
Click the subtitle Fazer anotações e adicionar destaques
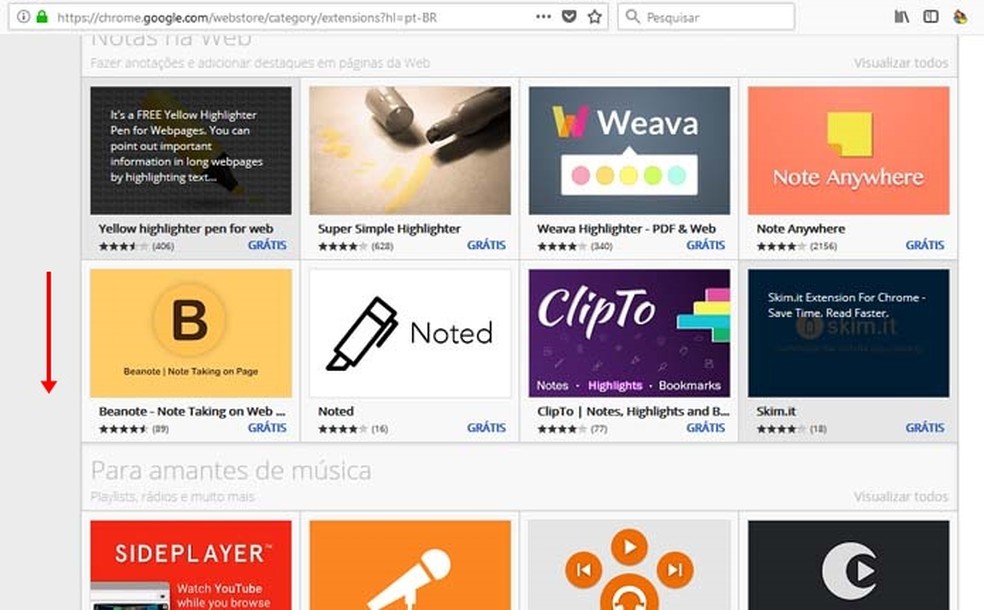tap(260, 63)
